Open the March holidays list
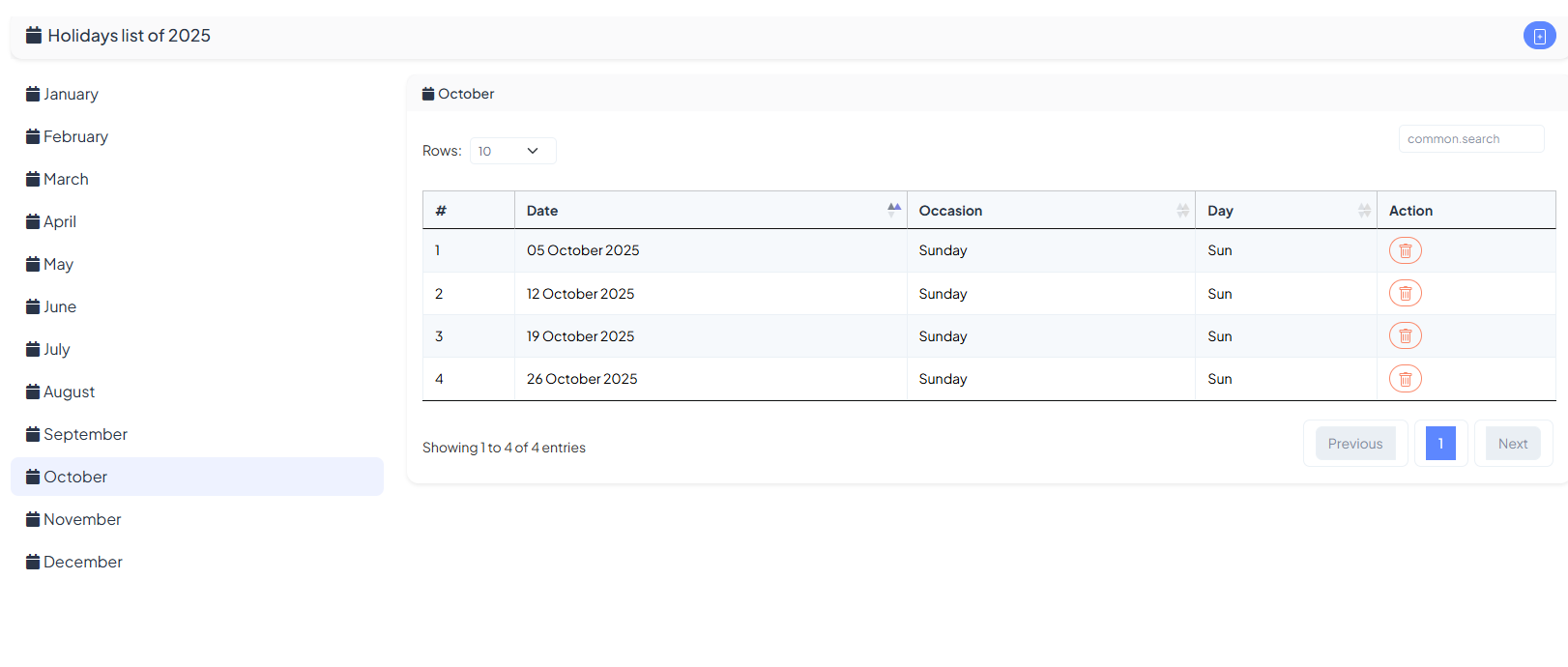Screen dimensions: 1568x667 [x=66, y=180]
